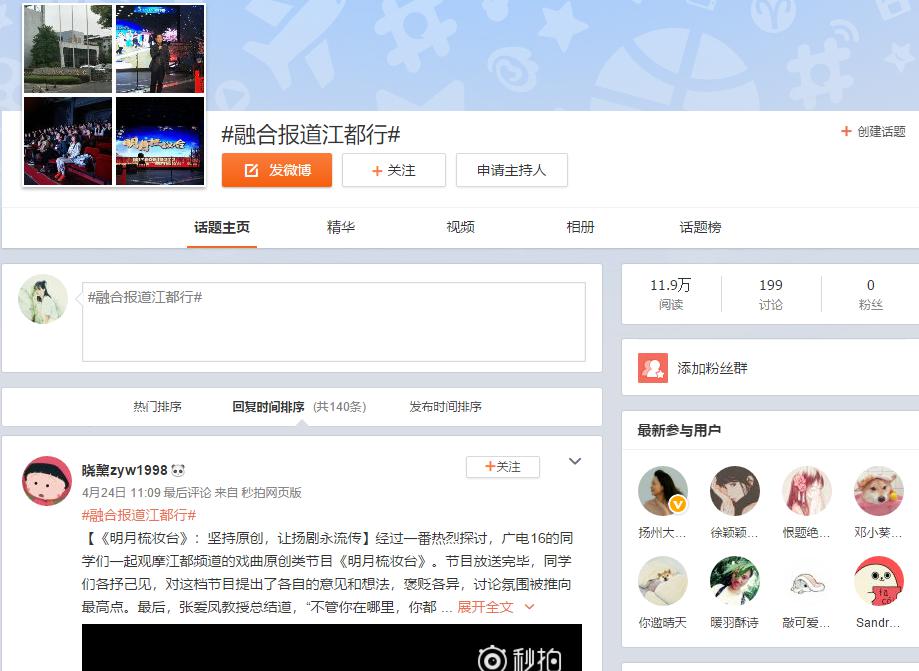The height and width of the screenshot is (671, 919).
Task: Open 徐颖颖 user avatar
Action: click(x=734, y=491)
